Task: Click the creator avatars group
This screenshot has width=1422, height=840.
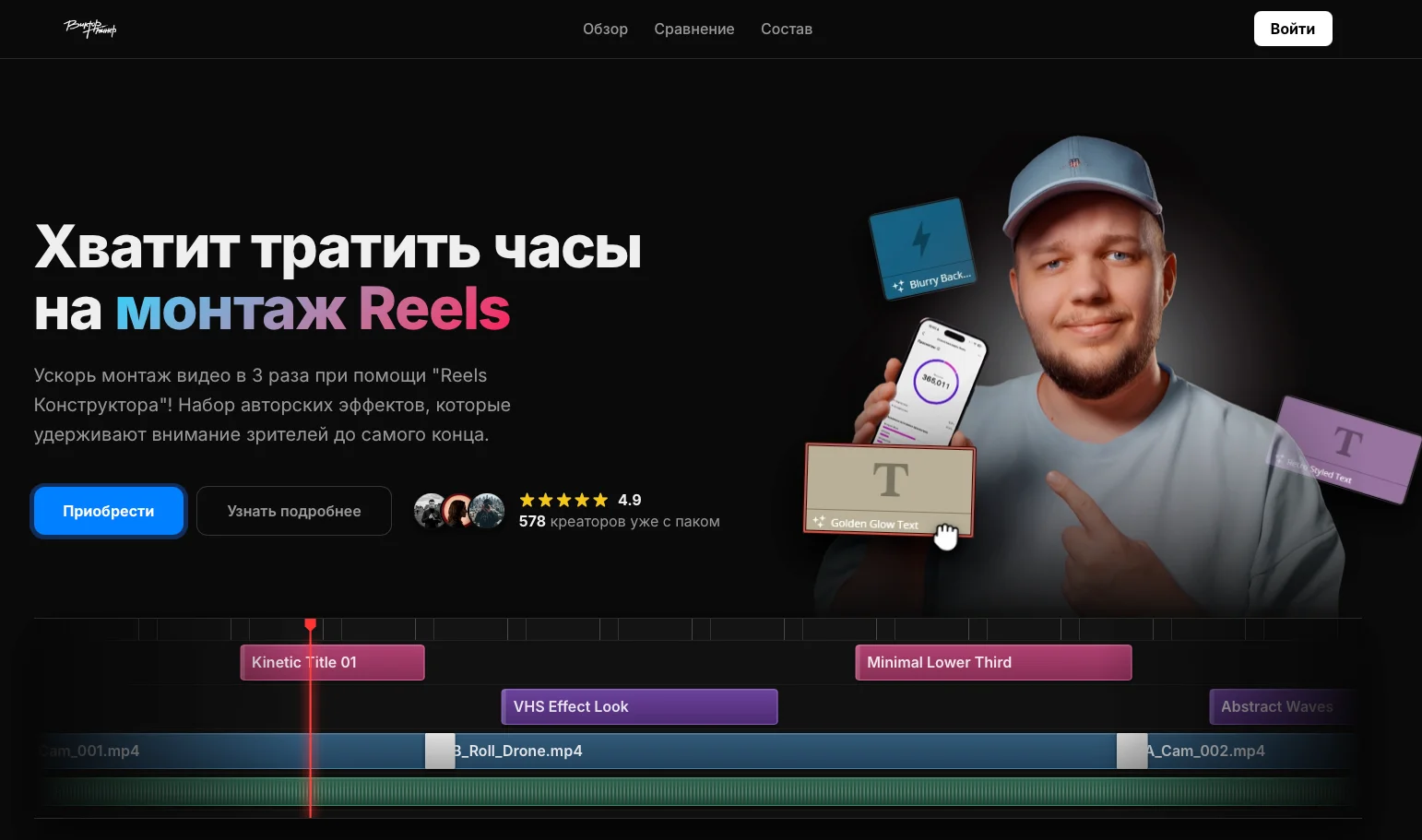Action: pyautogui.click(x=459, y=510)
